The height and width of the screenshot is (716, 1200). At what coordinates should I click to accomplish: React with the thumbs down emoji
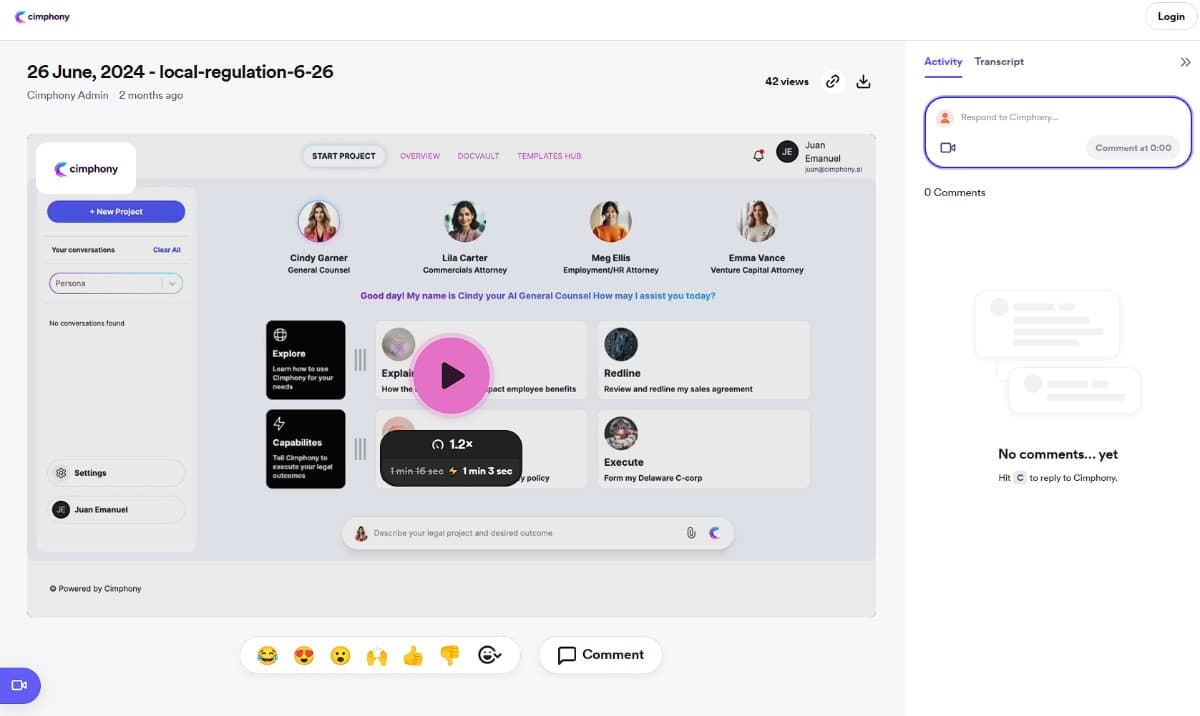(450, 656)
